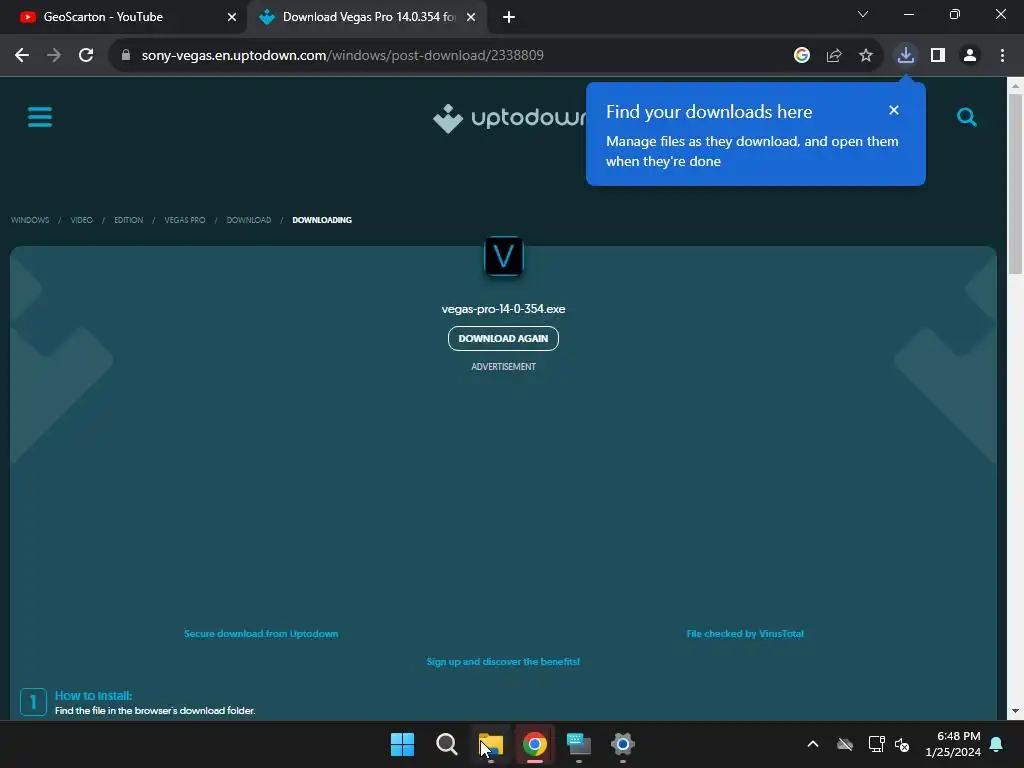The height and width of the screenshot is (768, 1024).
Task: Open 'File checked by VirusTotal' link
Action: [745, 633]
